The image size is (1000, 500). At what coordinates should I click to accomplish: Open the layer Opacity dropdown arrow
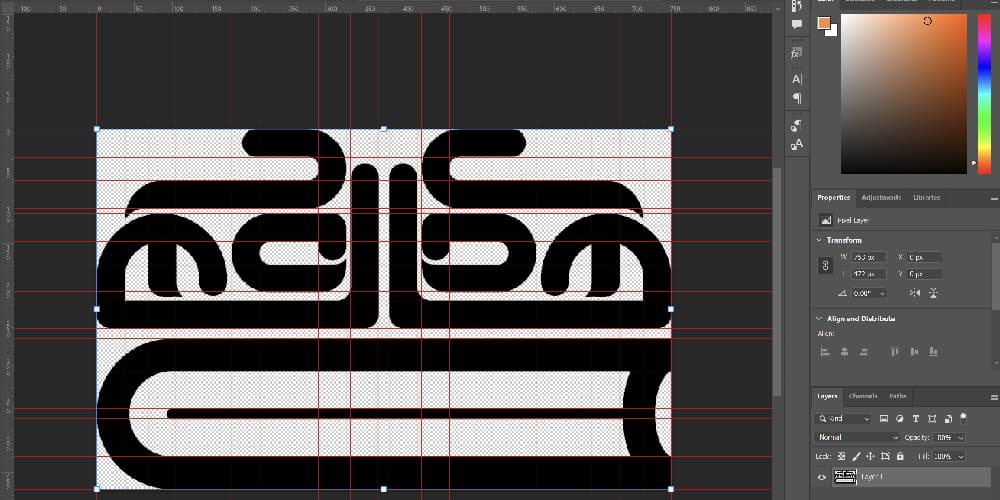click(x=961, y=437)
